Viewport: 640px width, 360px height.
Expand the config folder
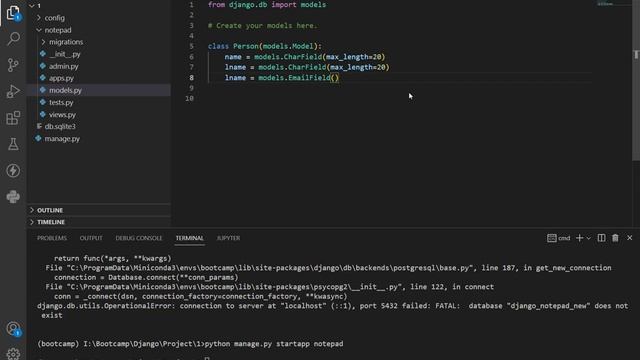(x=99, y=18)
